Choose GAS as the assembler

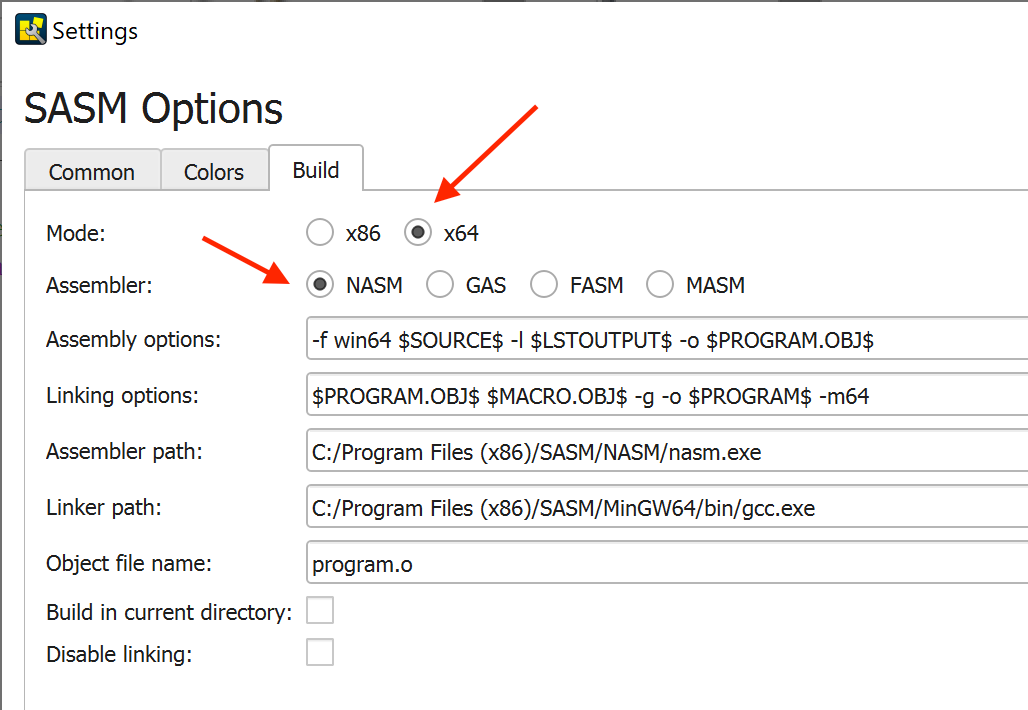click(440, 285)
